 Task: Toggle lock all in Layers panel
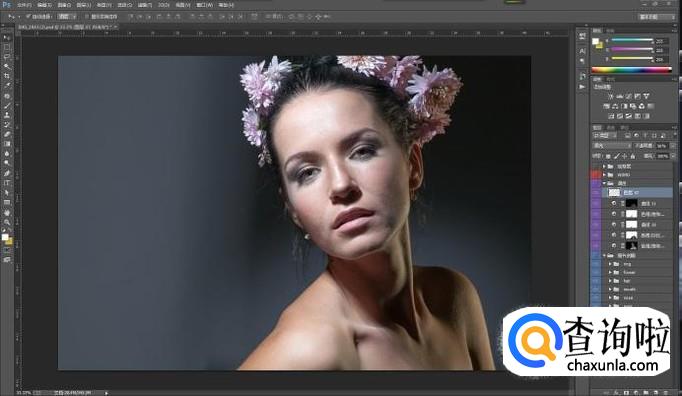coord(633,156)
